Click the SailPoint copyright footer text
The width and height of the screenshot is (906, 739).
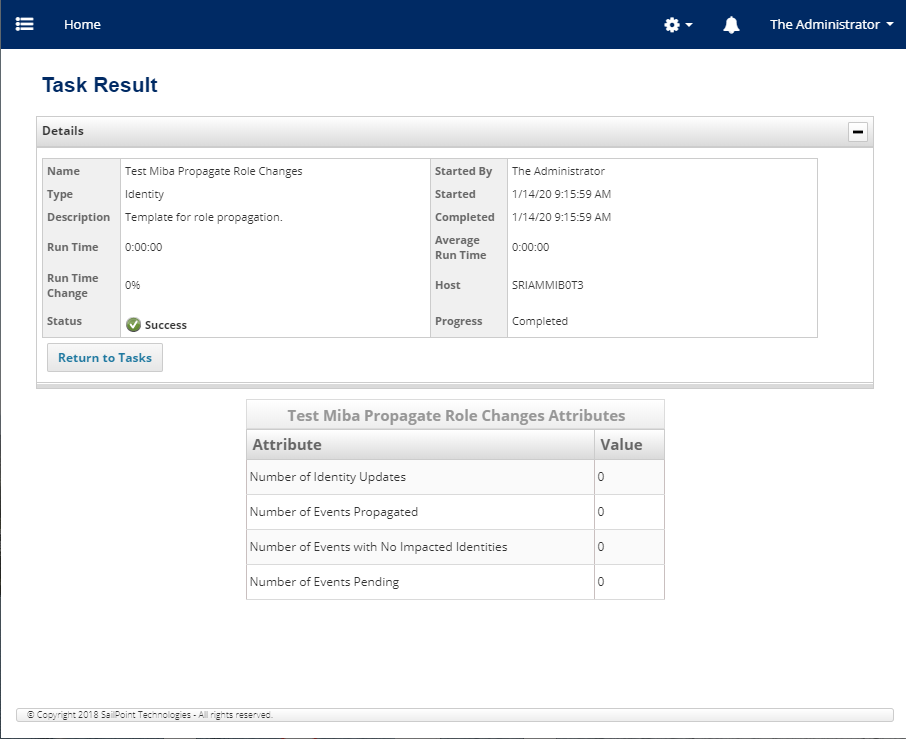[150, 715]
